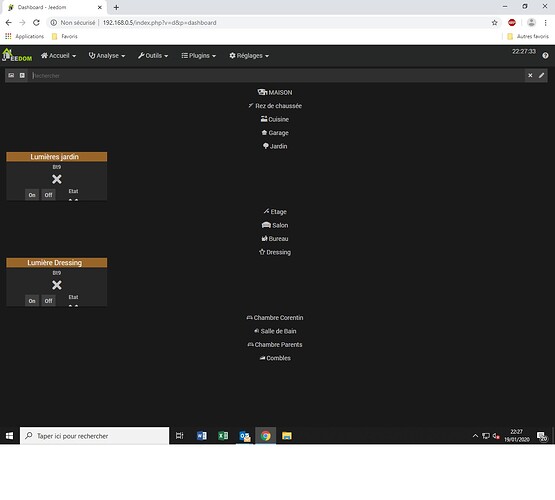Click the pencil edit icon in search bar
The width and height of the screenshot is (555, 500).
tap(542, 75)
